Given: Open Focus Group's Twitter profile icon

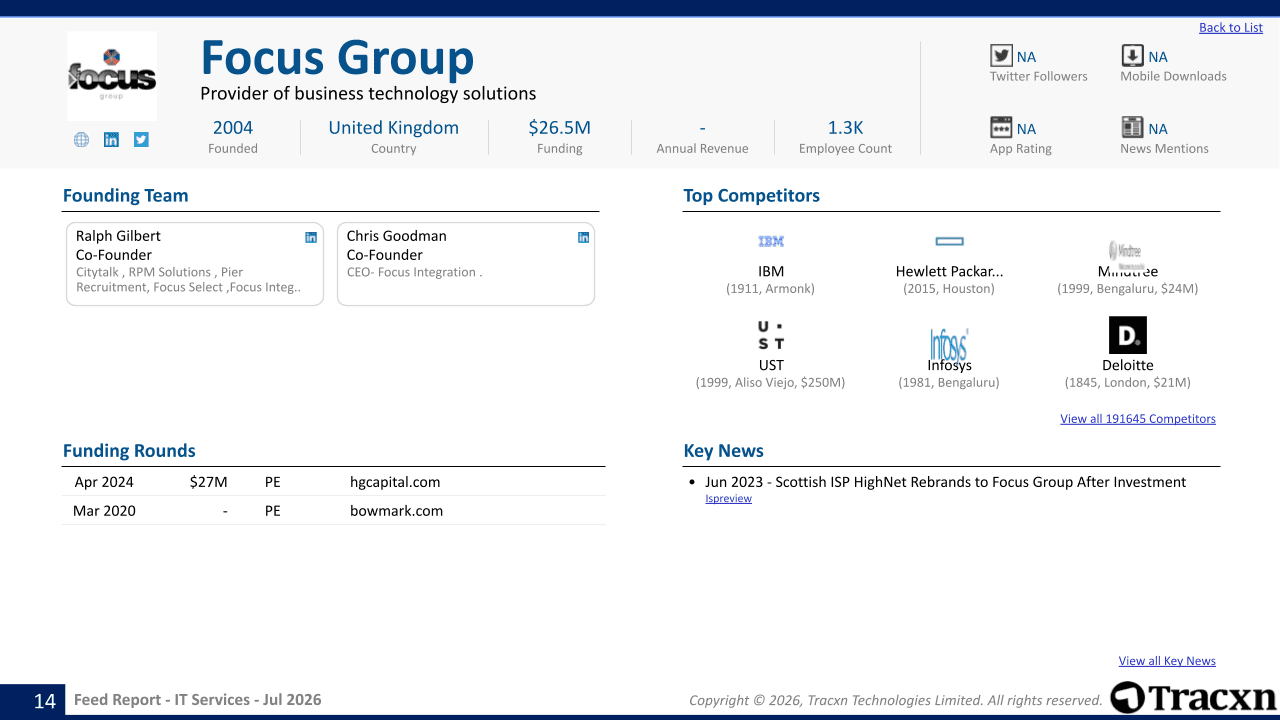Looking at the screenshot, I should click(141, 140).
